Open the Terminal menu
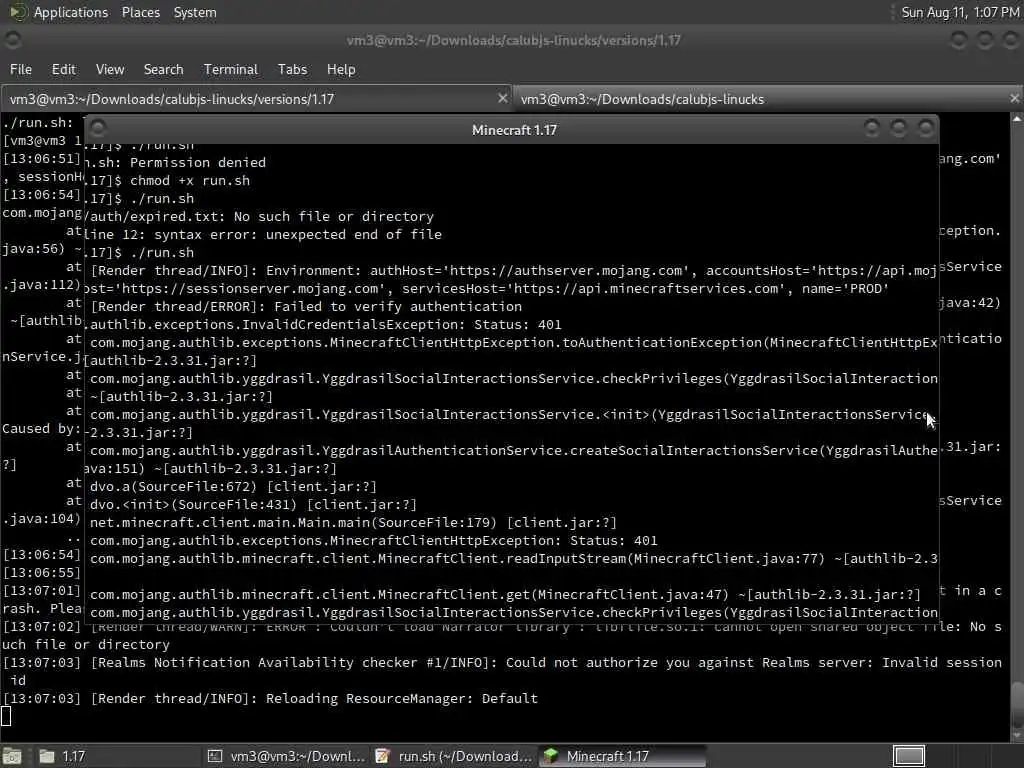Viewport: 1024px width, 768px height. 231,69
